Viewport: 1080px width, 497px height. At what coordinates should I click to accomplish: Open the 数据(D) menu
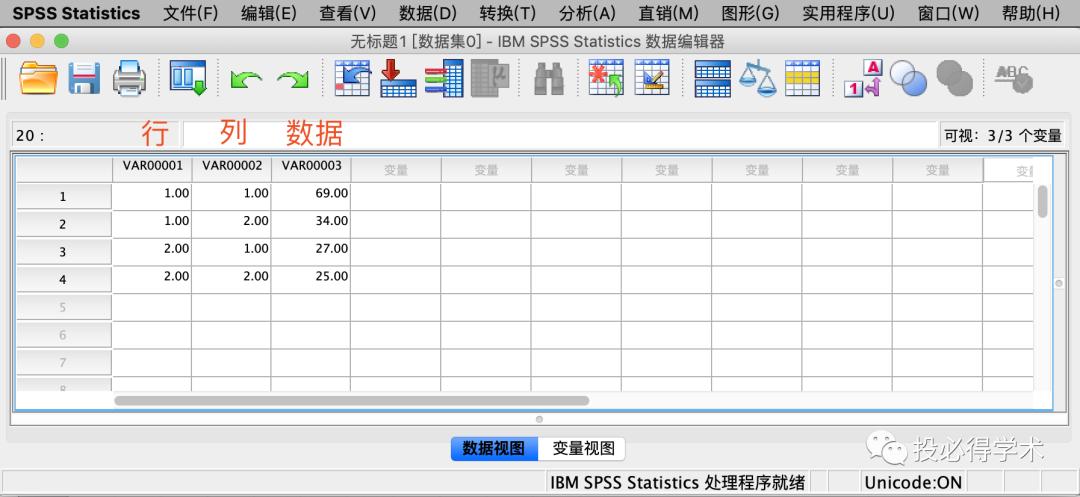pyautogui.click(x=428, y=13)
